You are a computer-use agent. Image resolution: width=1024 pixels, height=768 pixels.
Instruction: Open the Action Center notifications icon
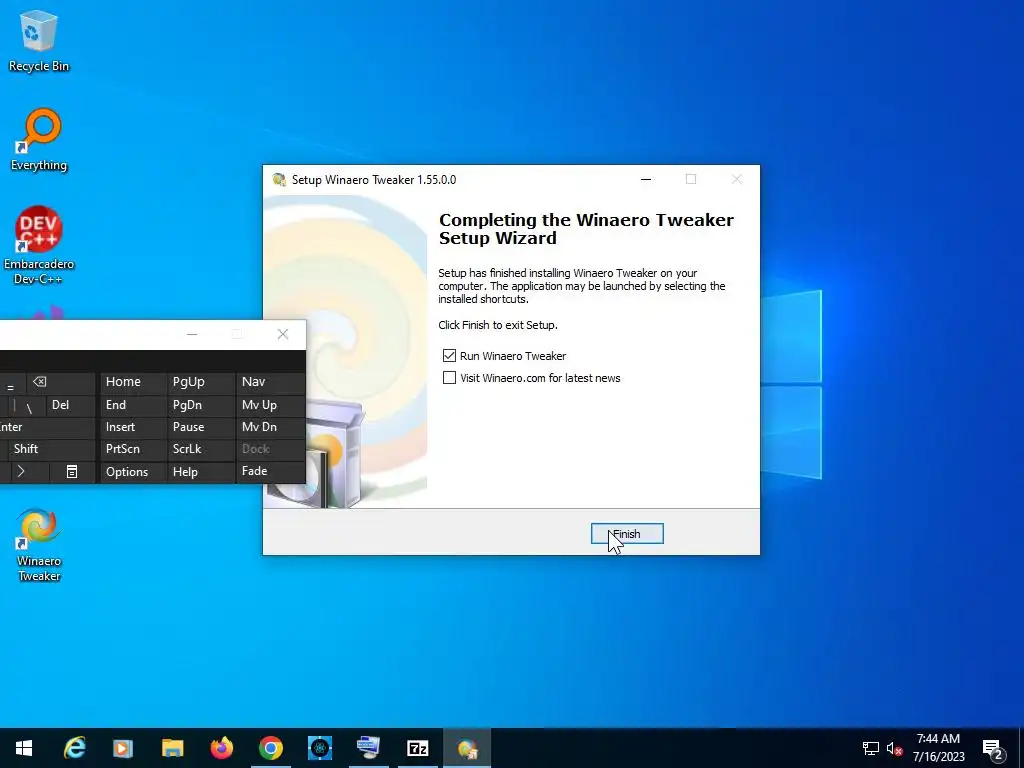pos(993,748)
